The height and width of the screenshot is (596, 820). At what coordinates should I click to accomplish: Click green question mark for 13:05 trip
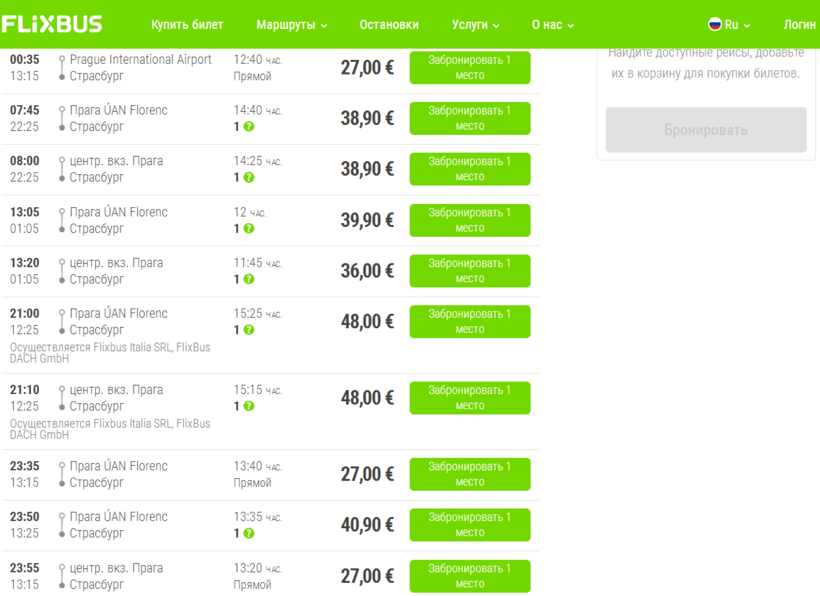click(249, 229)
